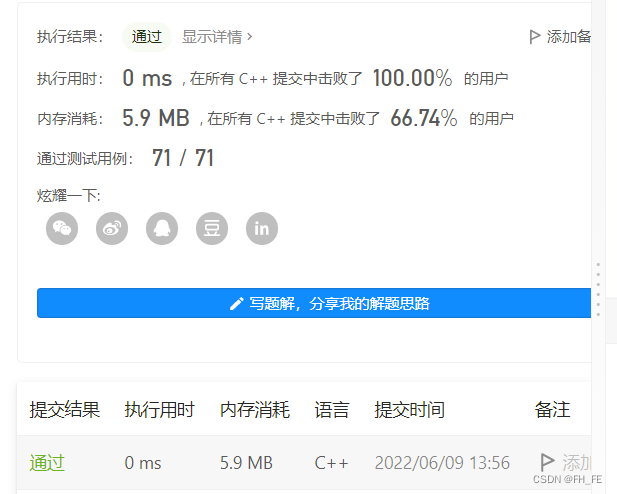The image size is (617, 494).
Task: Click 写题解，分享我的解题思路 button
Action: point(314,303)
